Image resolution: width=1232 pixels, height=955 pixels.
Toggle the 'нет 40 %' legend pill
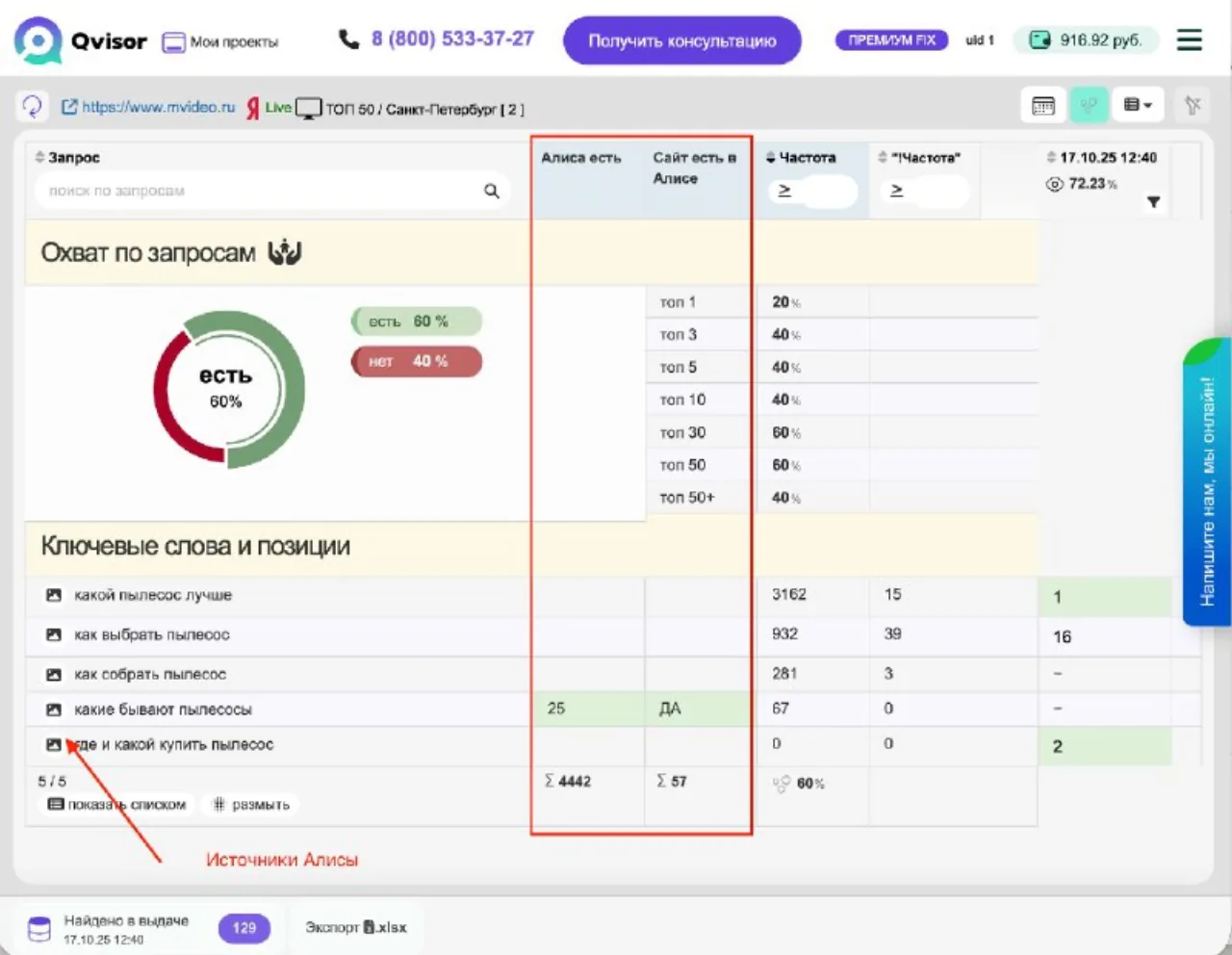(x=416, y=361)
